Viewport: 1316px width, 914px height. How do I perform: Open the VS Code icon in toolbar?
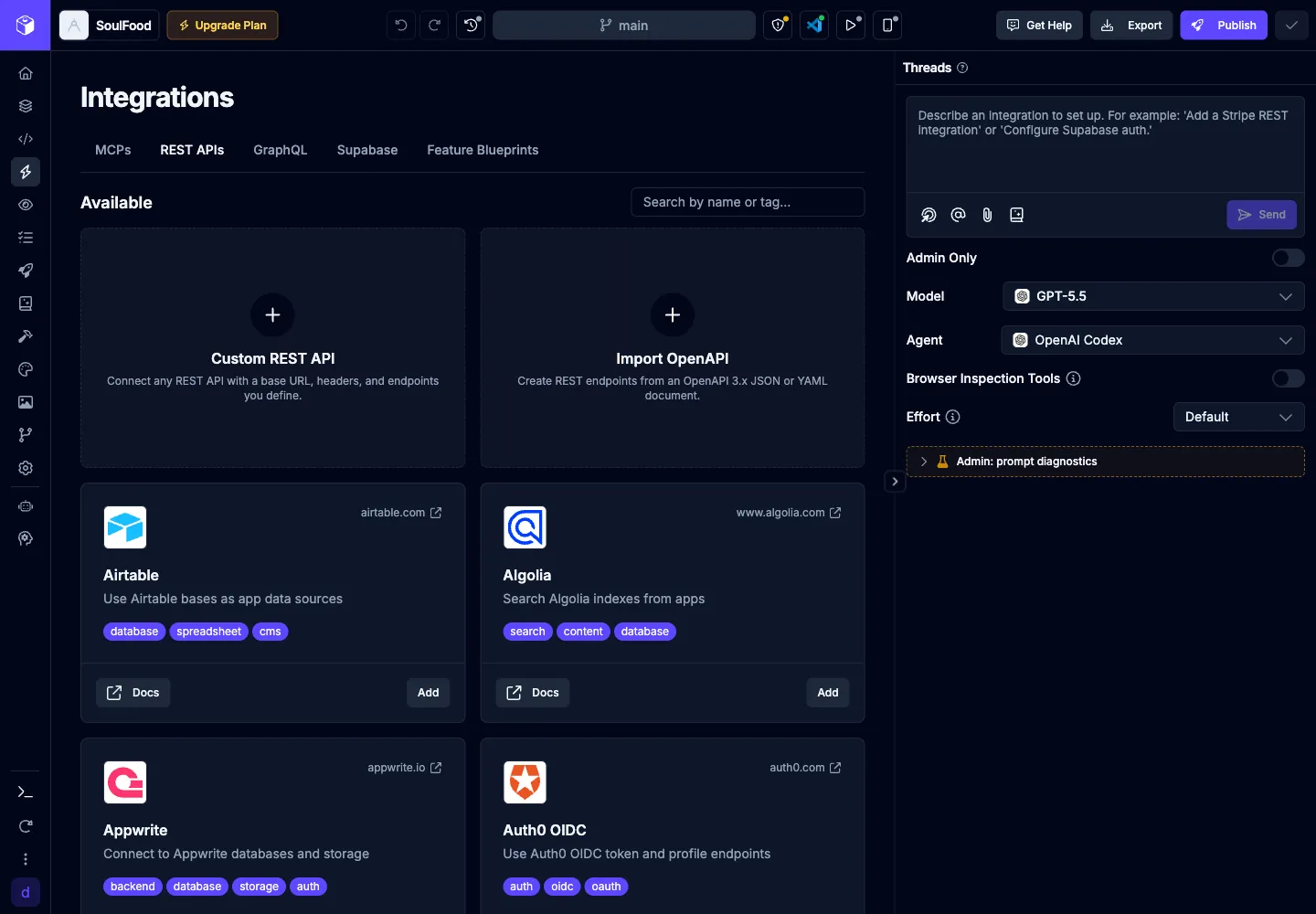click(814, 26)
